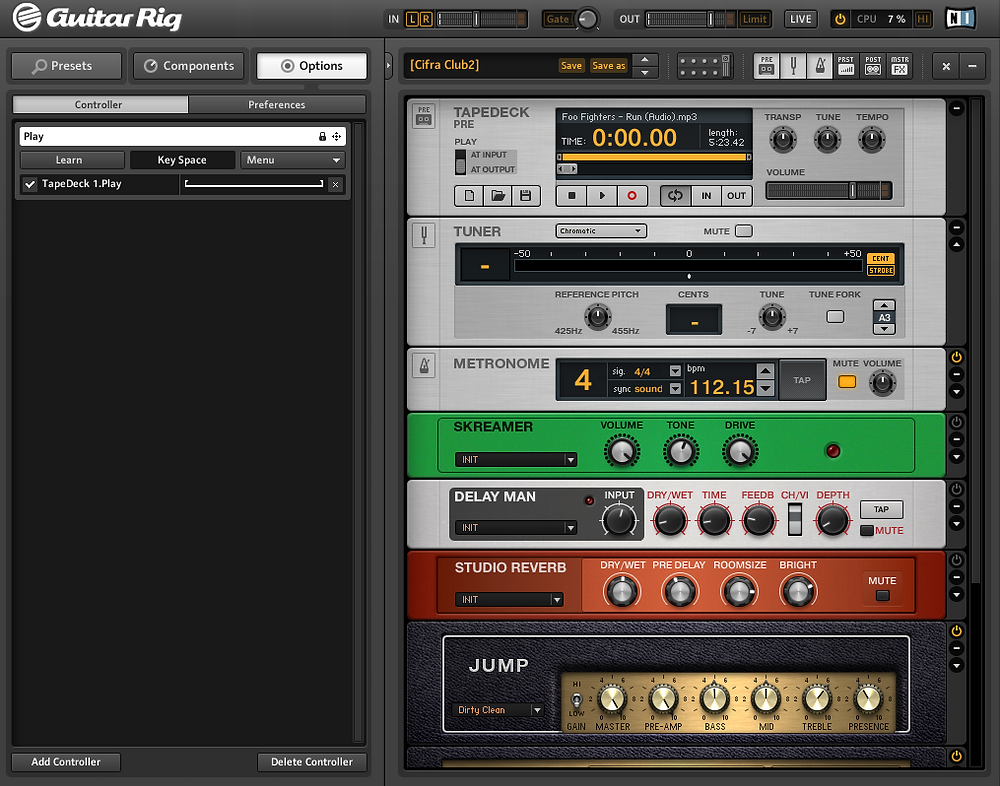
Task: Click the Tapedeck new file icon
Action: point(469,196)
